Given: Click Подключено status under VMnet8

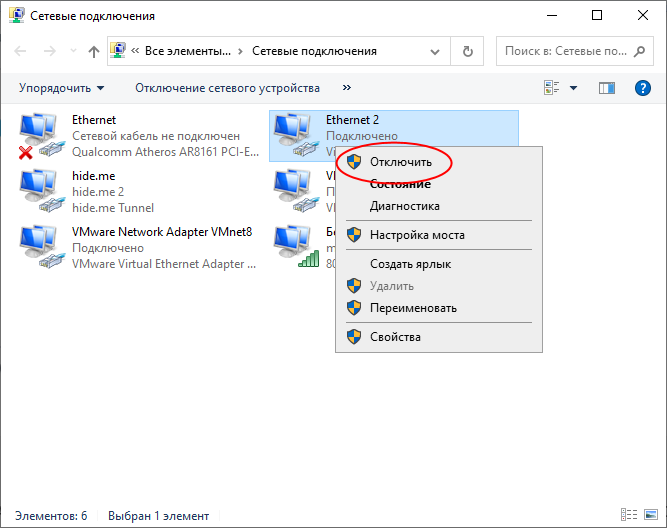Looking at the screenshot, I should [x=108, y=248].
